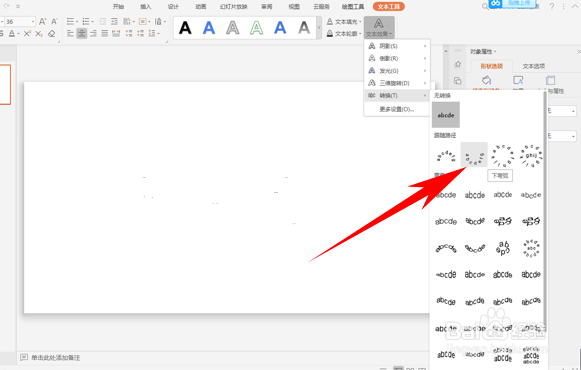The image size is (581, 370).
Task: Apply gray outline WordArt preset
Action: pos(233,28)
